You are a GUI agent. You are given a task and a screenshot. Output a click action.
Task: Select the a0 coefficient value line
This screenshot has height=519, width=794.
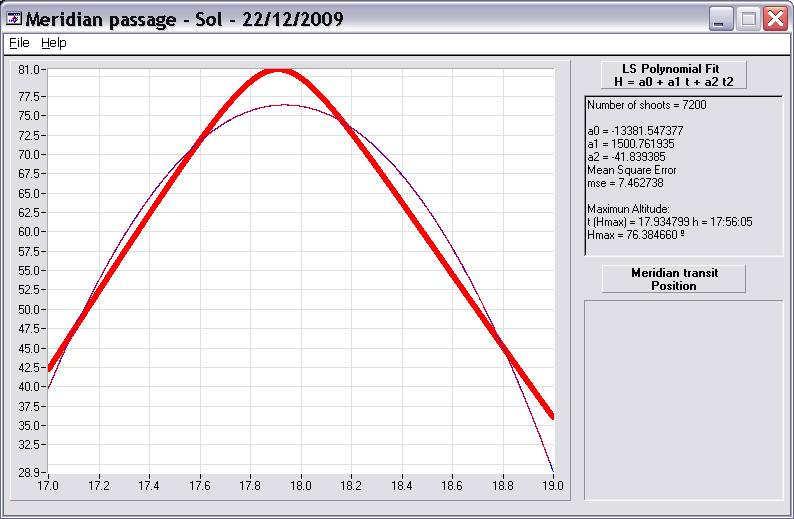coord(635,131)
